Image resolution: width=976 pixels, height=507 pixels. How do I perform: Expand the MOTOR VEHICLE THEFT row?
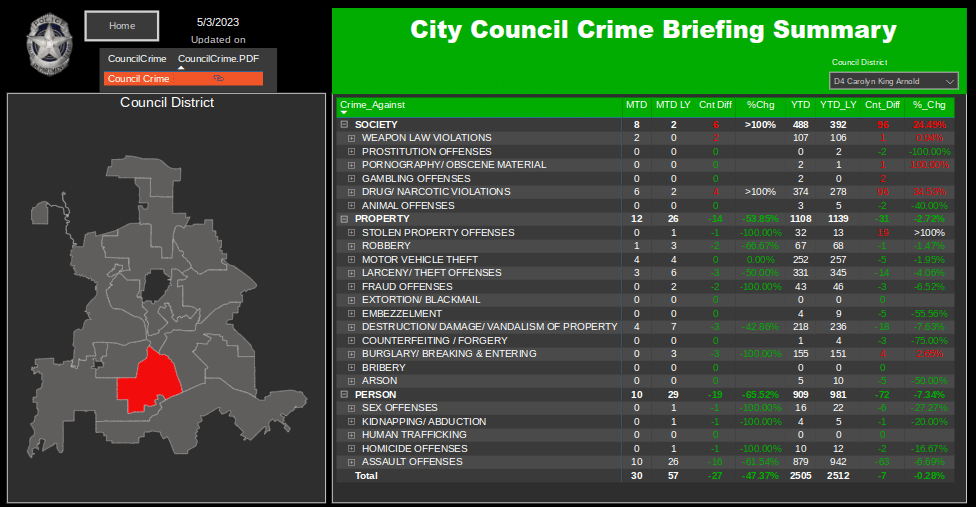click(351, 260)
